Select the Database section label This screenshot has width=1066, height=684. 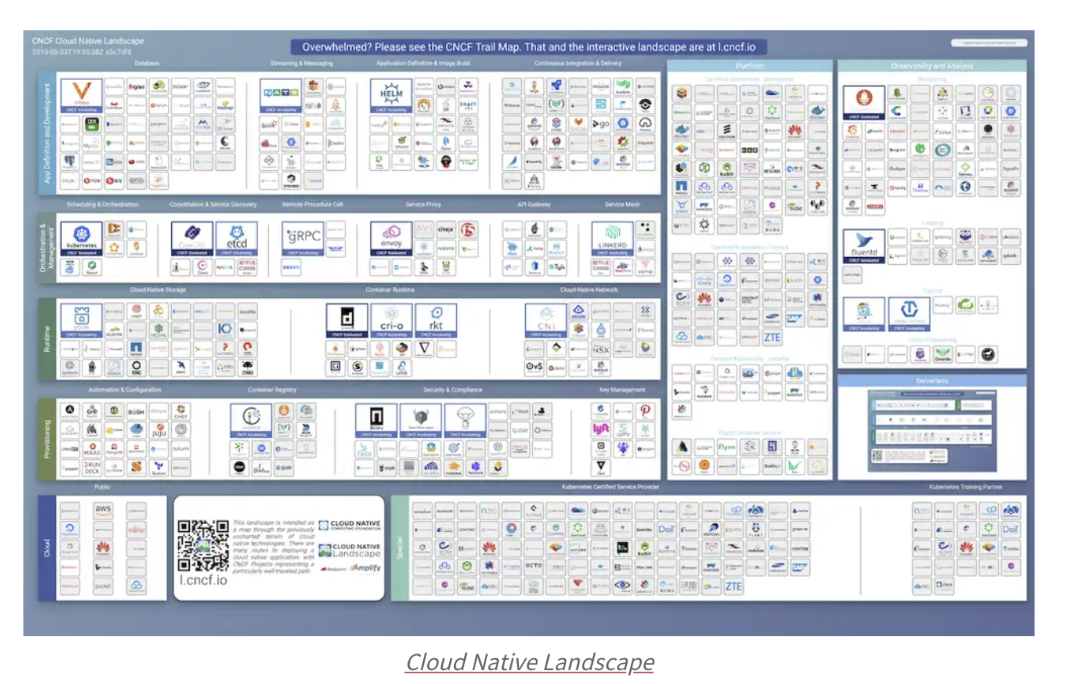147,63
